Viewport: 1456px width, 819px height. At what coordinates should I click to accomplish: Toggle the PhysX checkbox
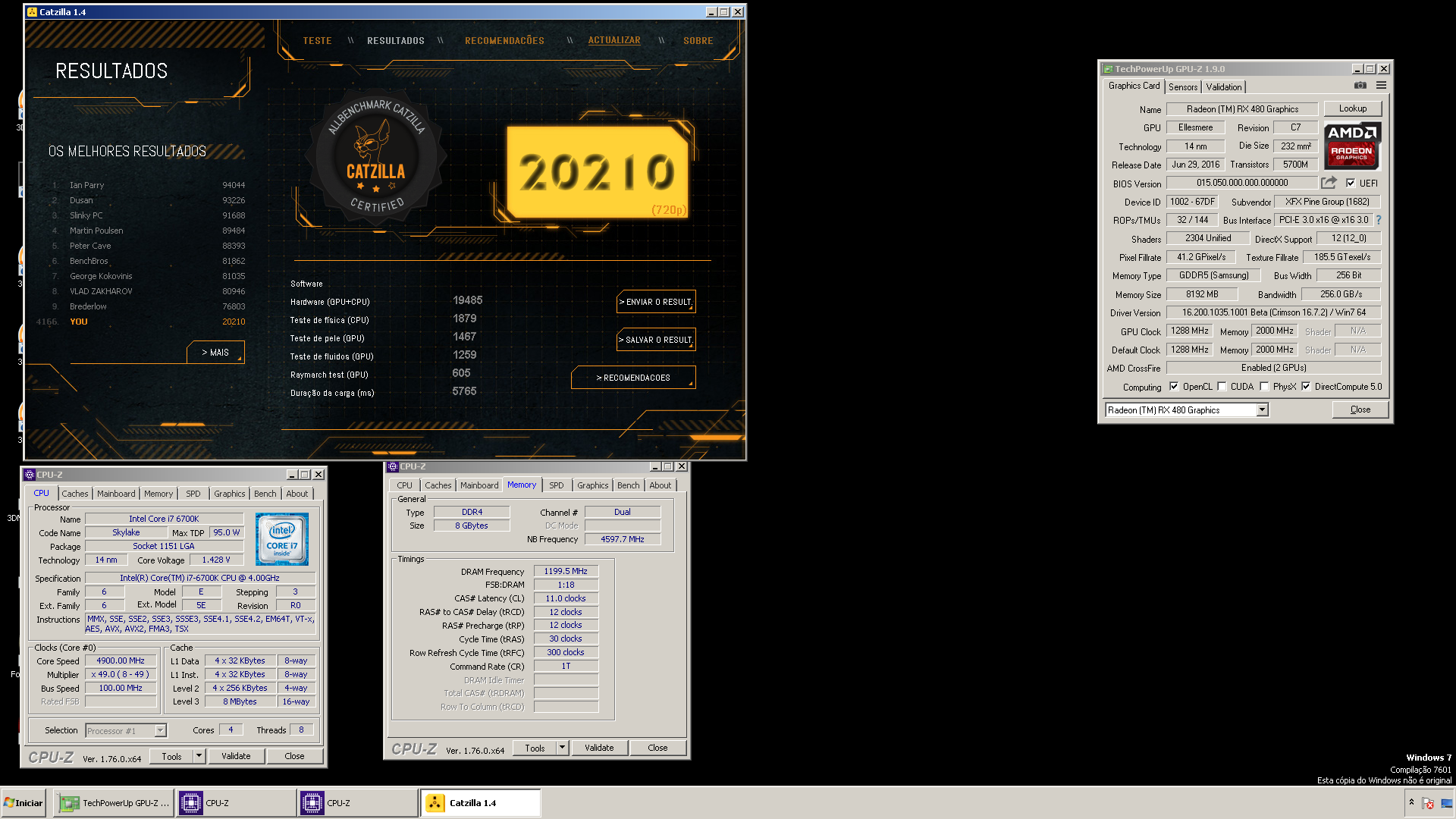1264,387
